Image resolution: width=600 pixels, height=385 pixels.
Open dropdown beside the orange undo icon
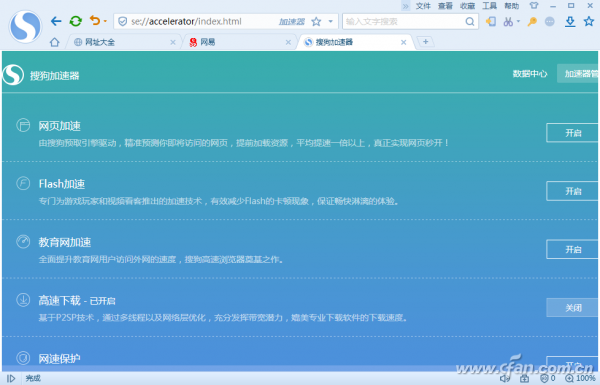pyautogui.click(x=105, y=21)
